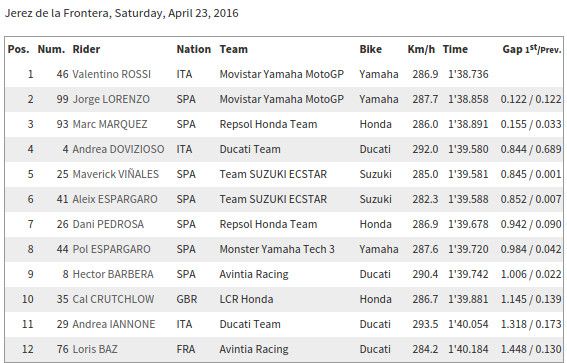The image size is (567, 363).
Task: Click the Nation column header
Action: point(193,50)
